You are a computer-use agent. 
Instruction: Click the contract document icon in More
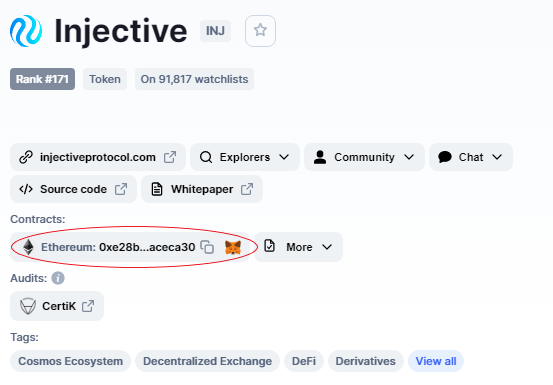(269, 246)
